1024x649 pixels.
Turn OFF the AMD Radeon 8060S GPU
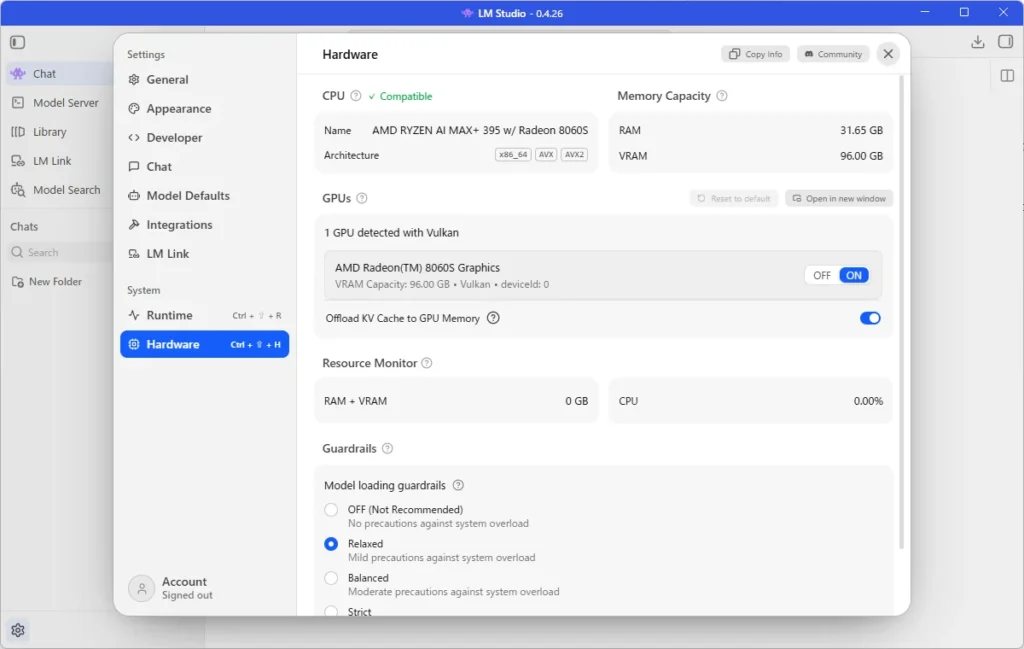(x=822, y=276)
